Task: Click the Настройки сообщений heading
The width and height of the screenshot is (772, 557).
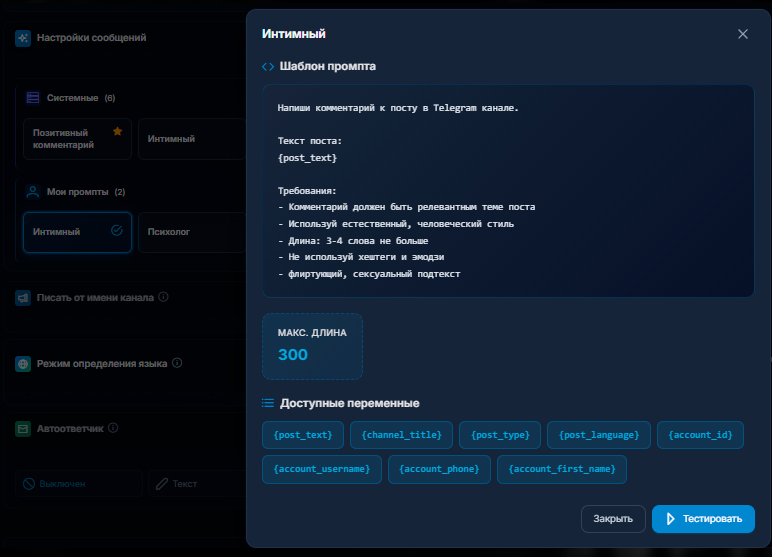Action: tap(91, 38)
